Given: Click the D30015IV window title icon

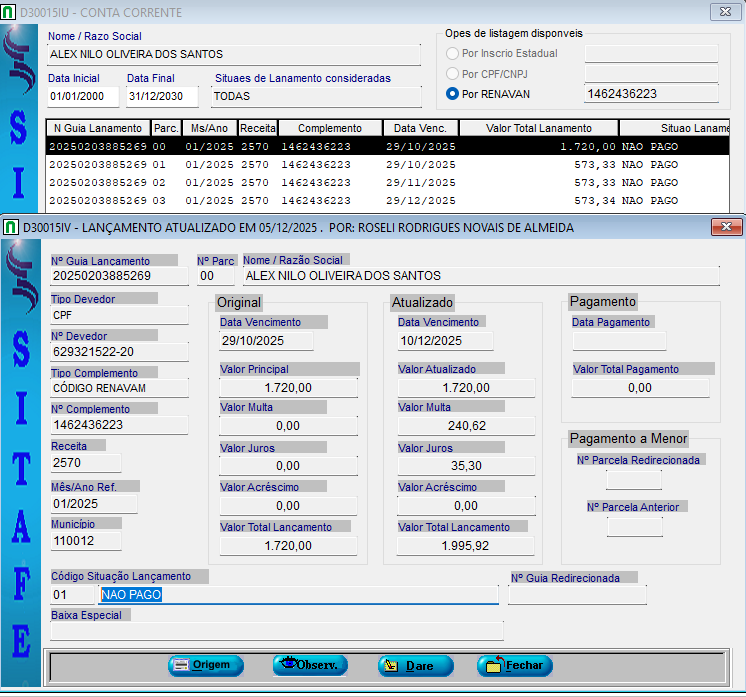Looking at the screenshot, I should pyautogui.click(x=11, y=227).
